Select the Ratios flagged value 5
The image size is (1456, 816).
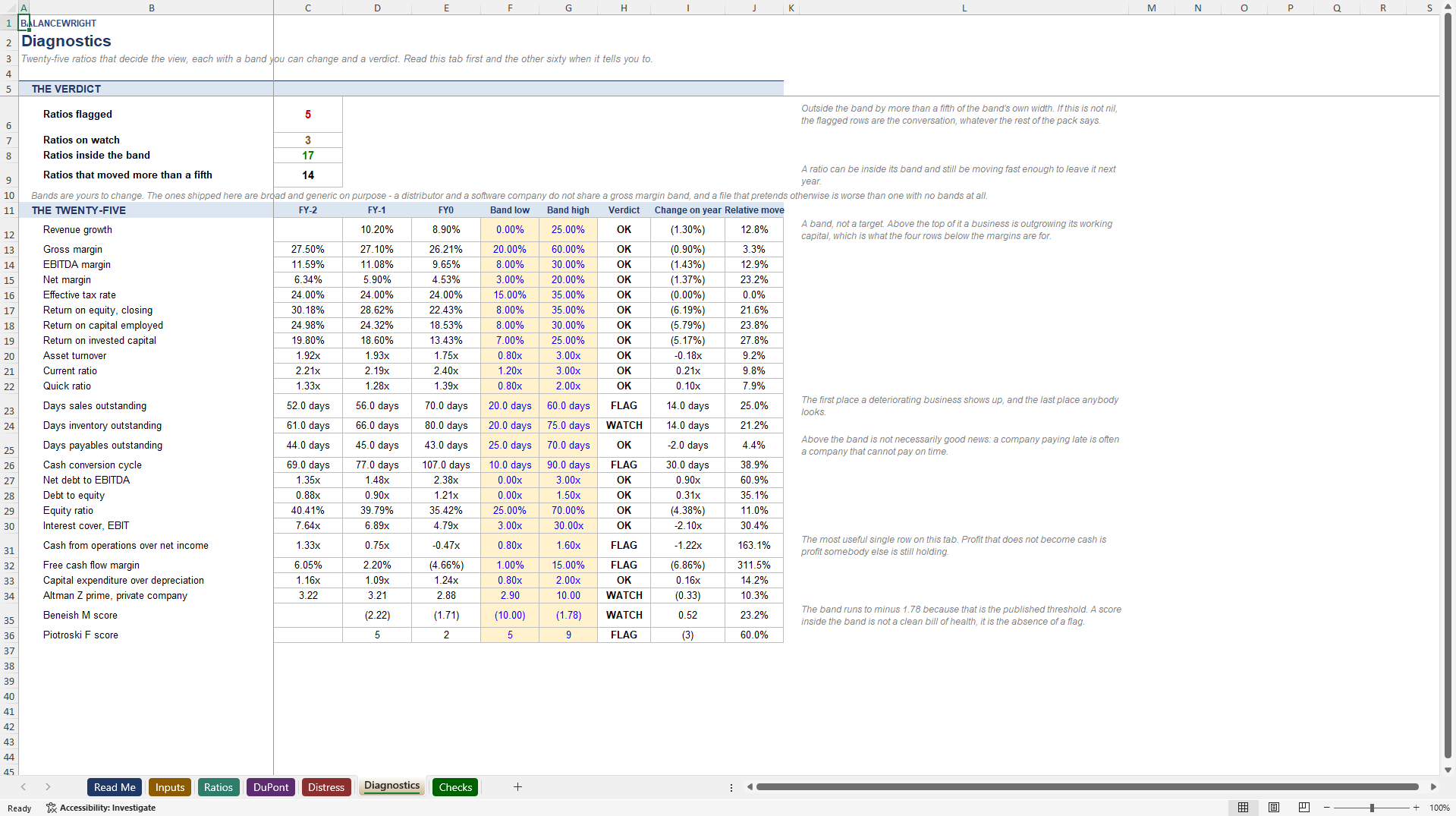tap(308, 115)
